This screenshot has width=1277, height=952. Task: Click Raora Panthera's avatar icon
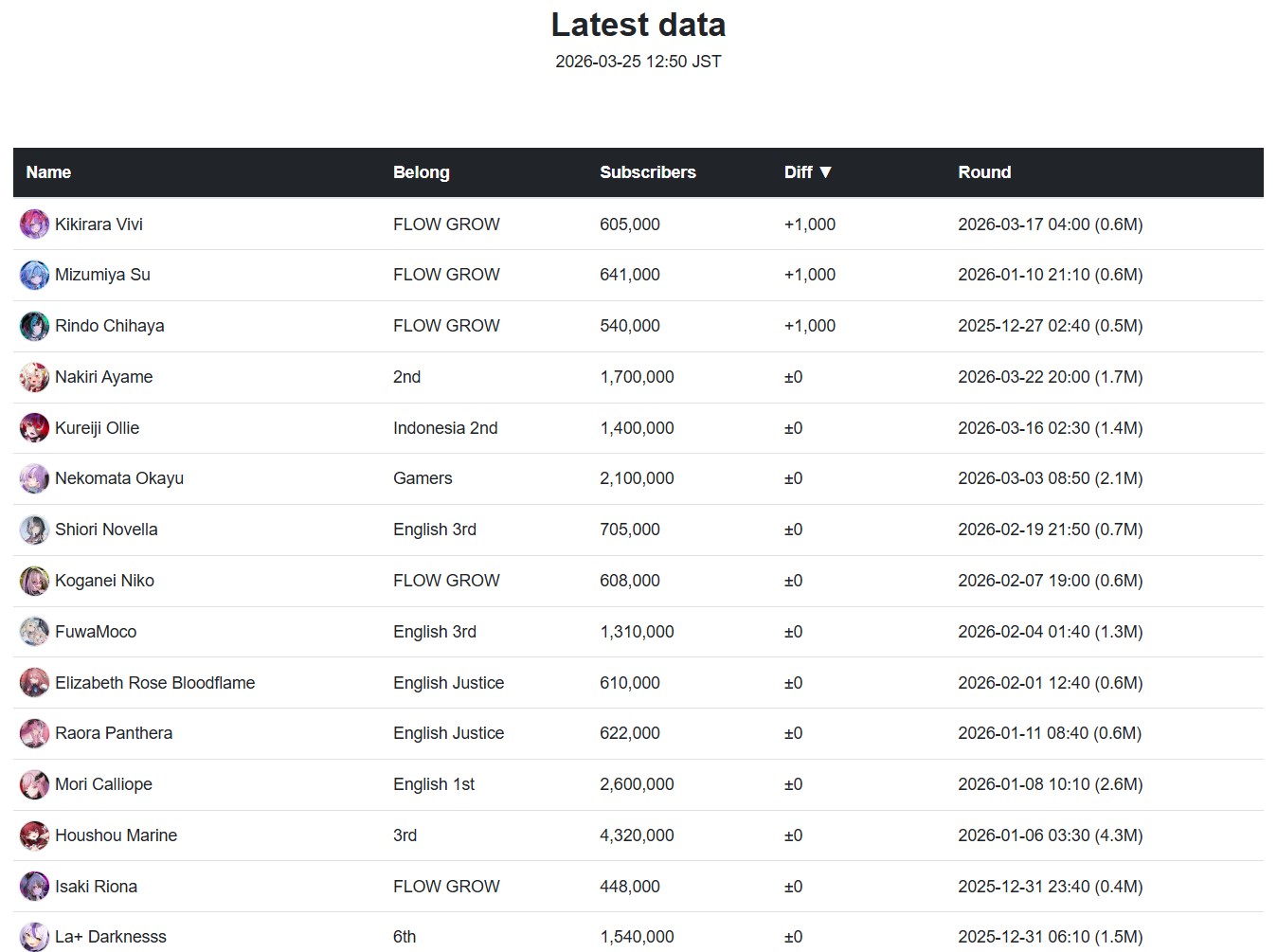[34, 733]
